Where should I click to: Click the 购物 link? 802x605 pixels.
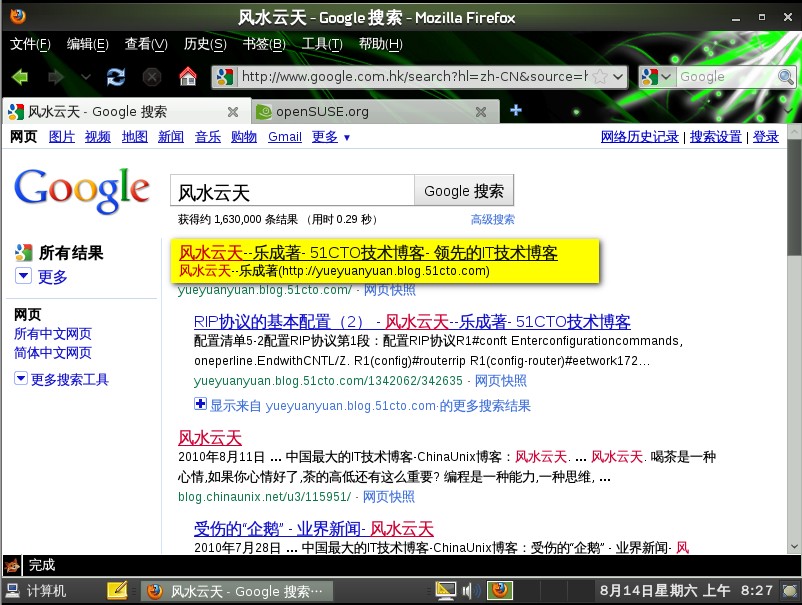(244, 137)
